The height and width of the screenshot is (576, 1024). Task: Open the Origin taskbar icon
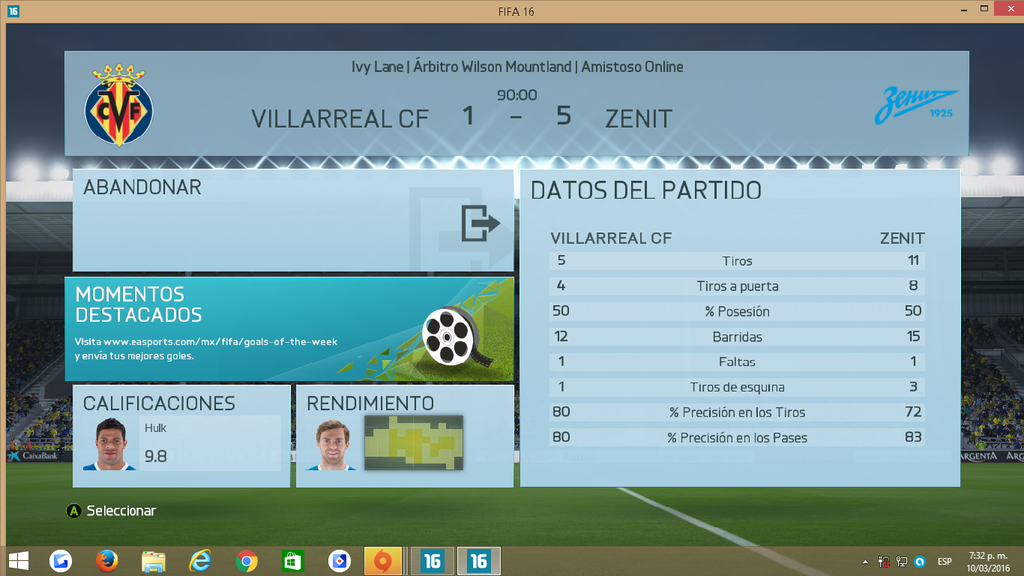[383, 561]
